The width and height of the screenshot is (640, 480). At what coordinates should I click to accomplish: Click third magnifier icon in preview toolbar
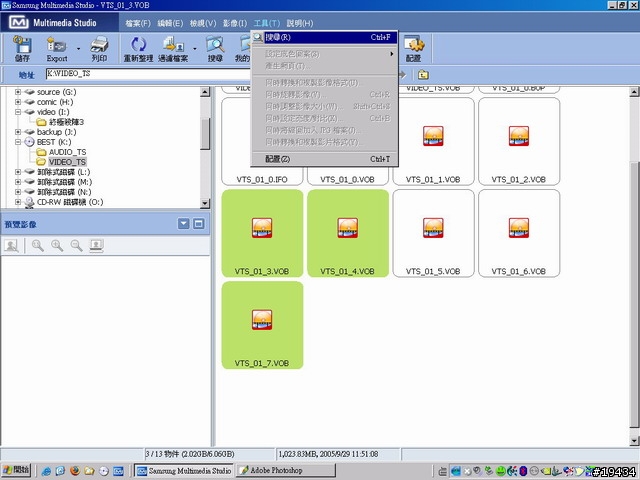point(76,245)
